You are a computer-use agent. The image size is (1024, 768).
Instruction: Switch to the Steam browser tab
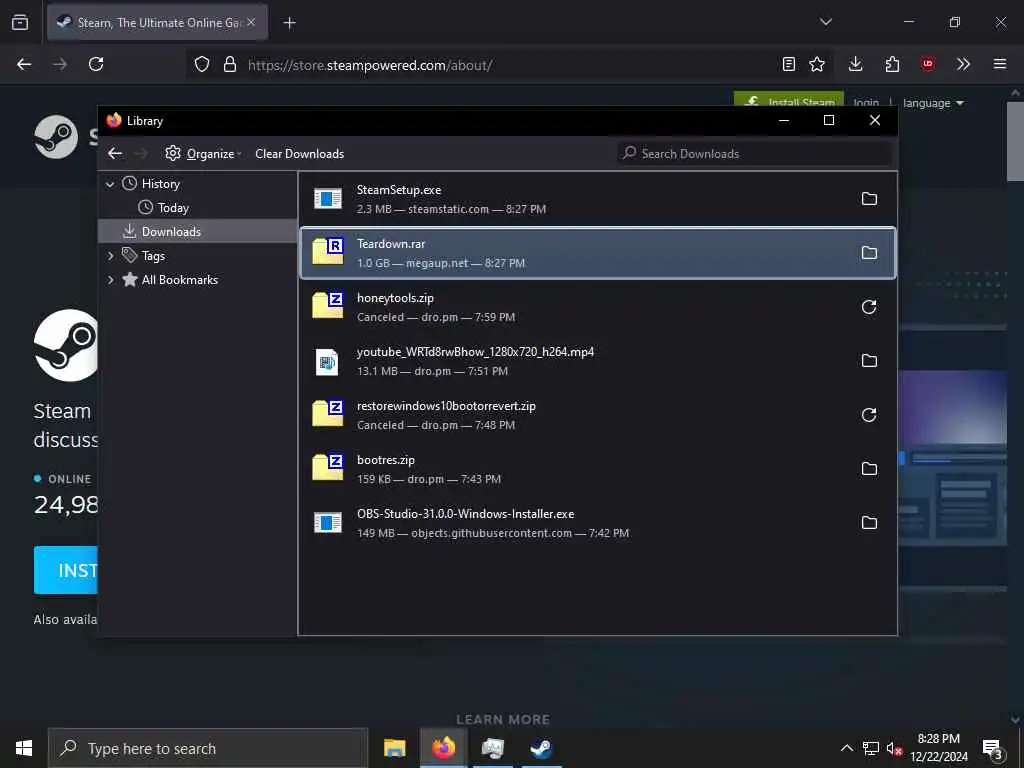[x=157, y=22]
